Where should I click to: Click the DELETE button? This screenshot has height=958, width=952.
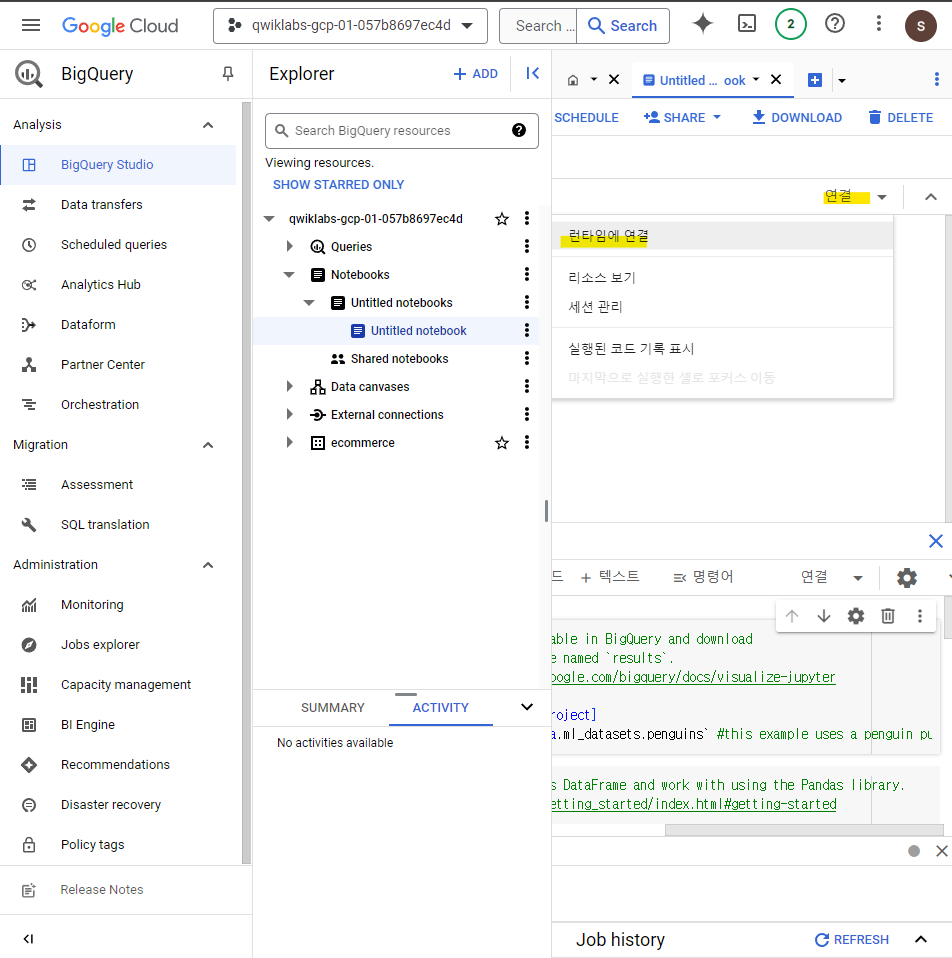click(x=901, y=117)
